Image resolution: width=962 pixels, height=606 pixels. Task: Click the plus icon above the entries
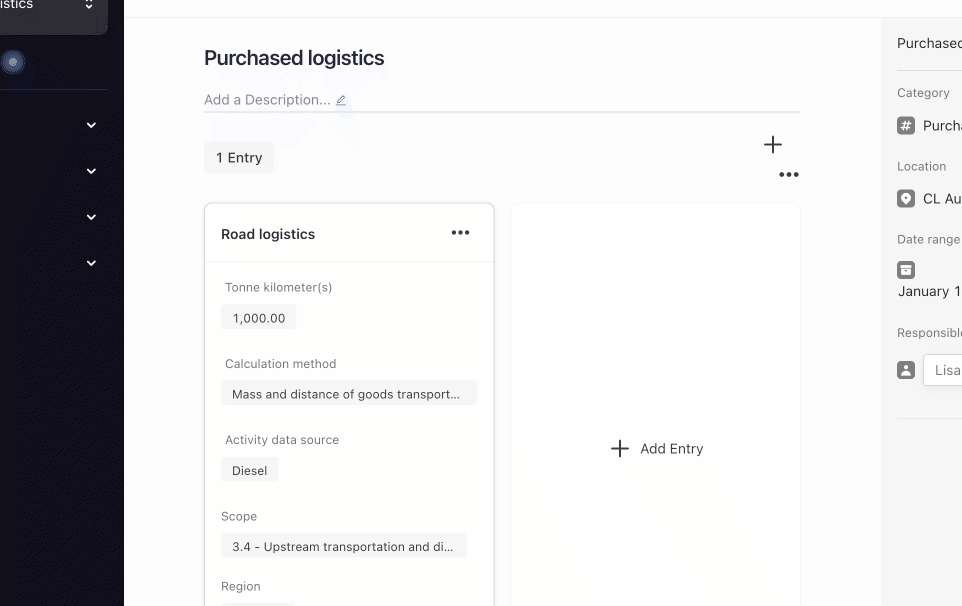(x=772, y=144)
